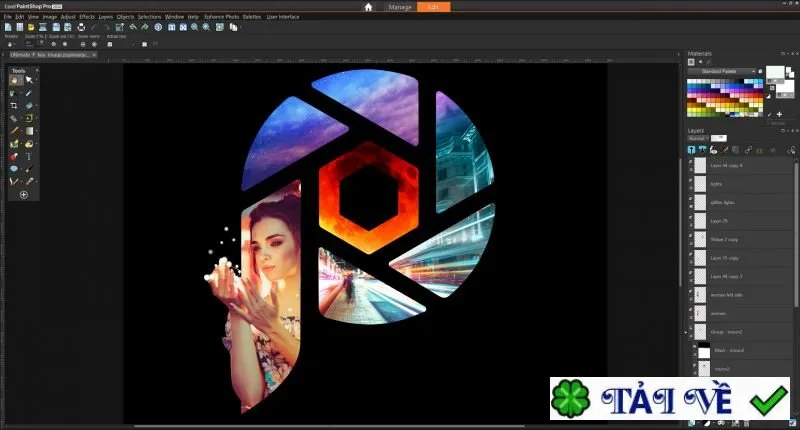Hide the woman layer
800x430 pixels.
tap(691, 310)
